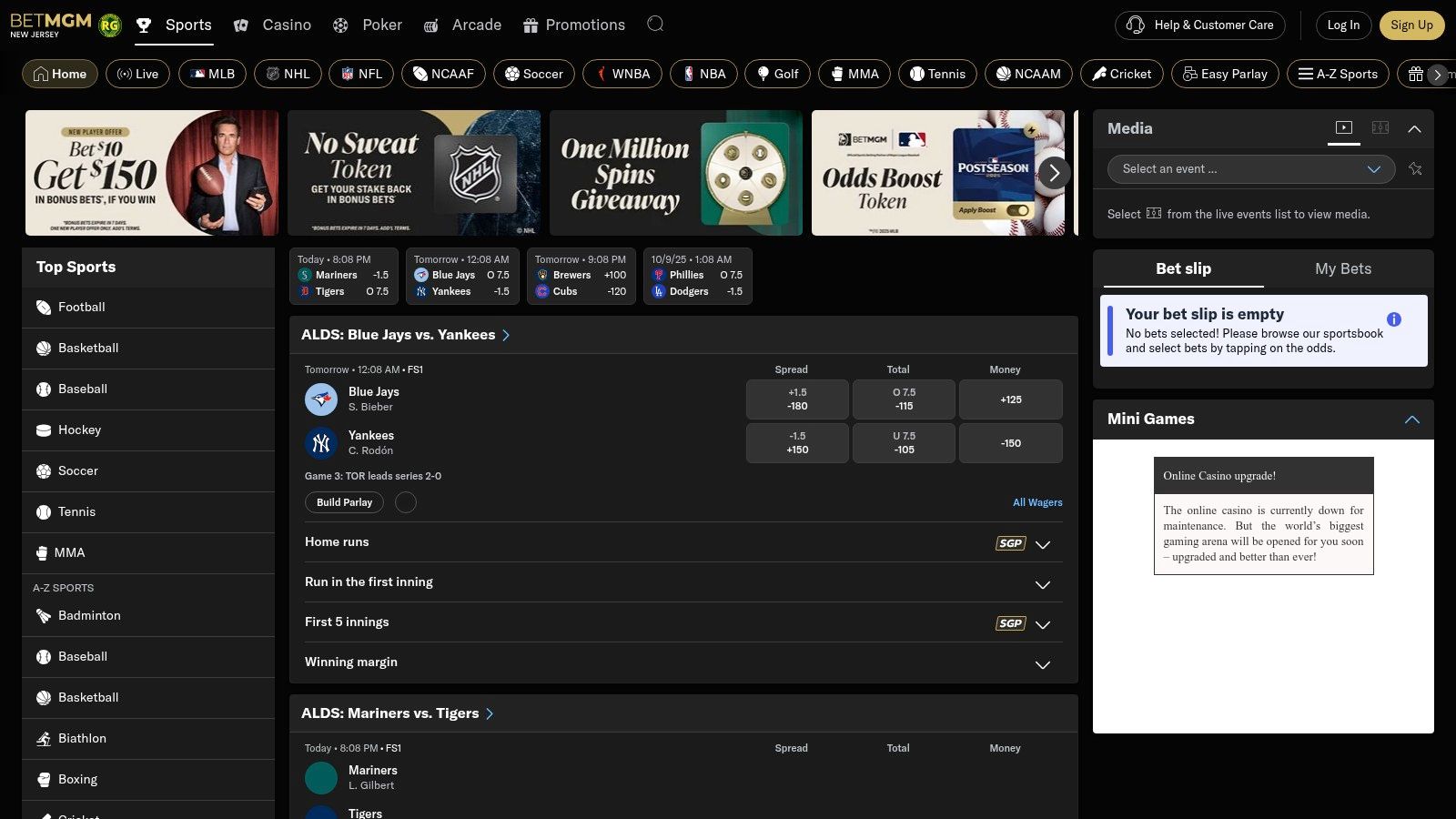Open Tennis from the sports navigation bar
This screenshot has width=1456, height=819.
point(936,74)
